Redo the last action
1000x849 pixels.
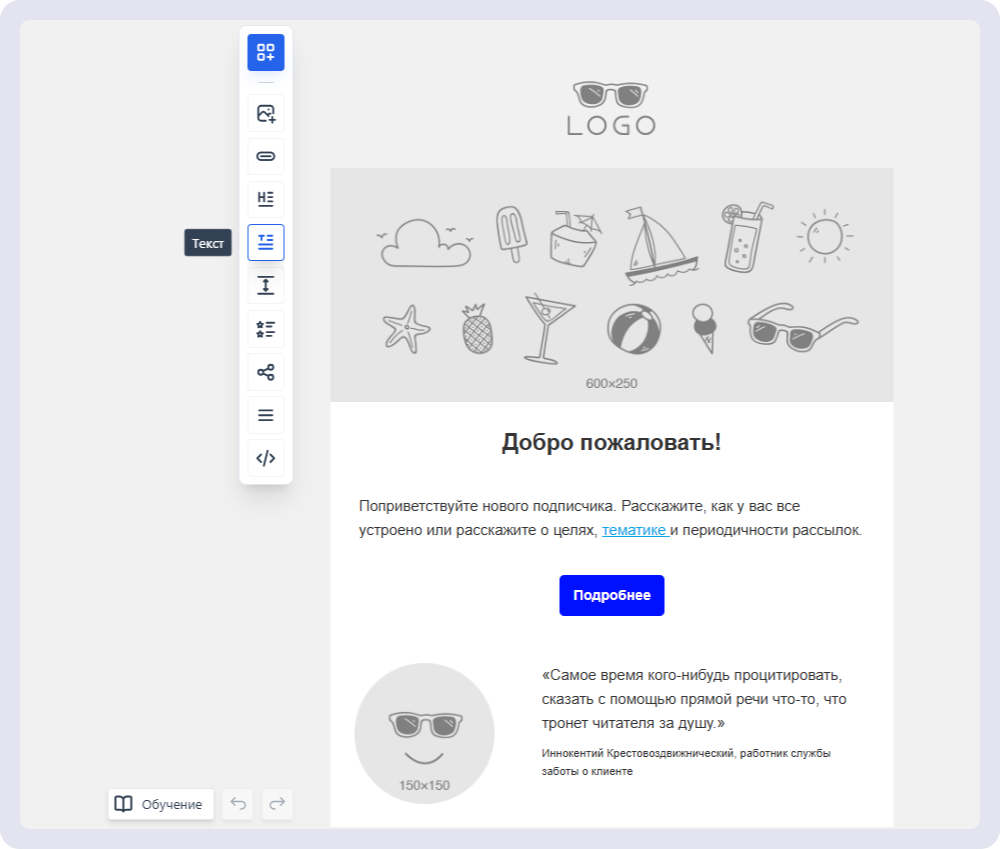(x=277, y=804)
